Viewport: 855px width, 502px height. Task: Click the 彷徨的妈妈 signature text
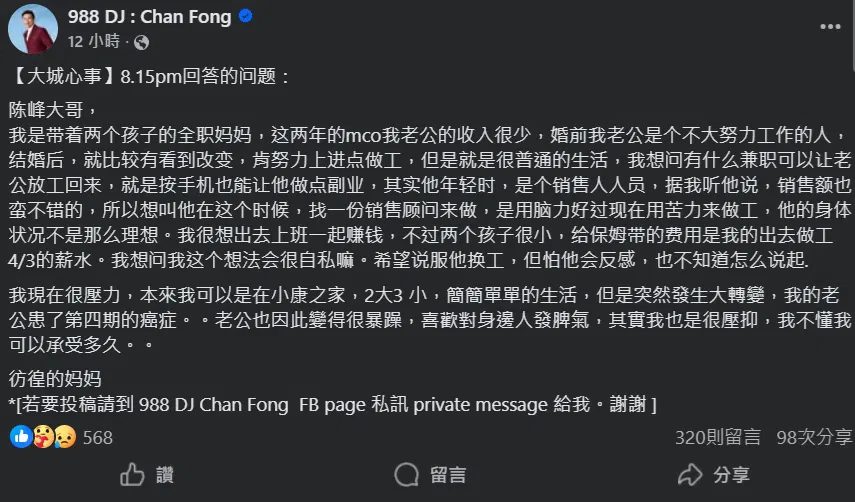pos(50,379)
